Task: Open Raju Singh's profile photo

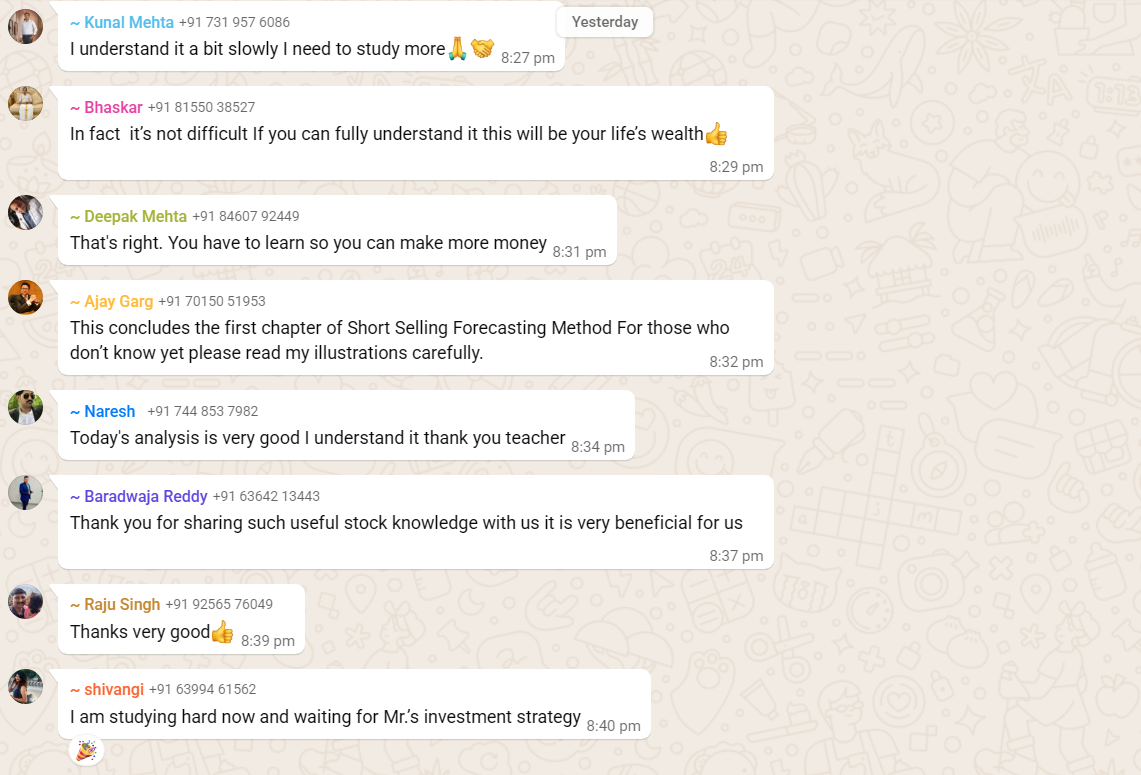Action: point(25,602)
